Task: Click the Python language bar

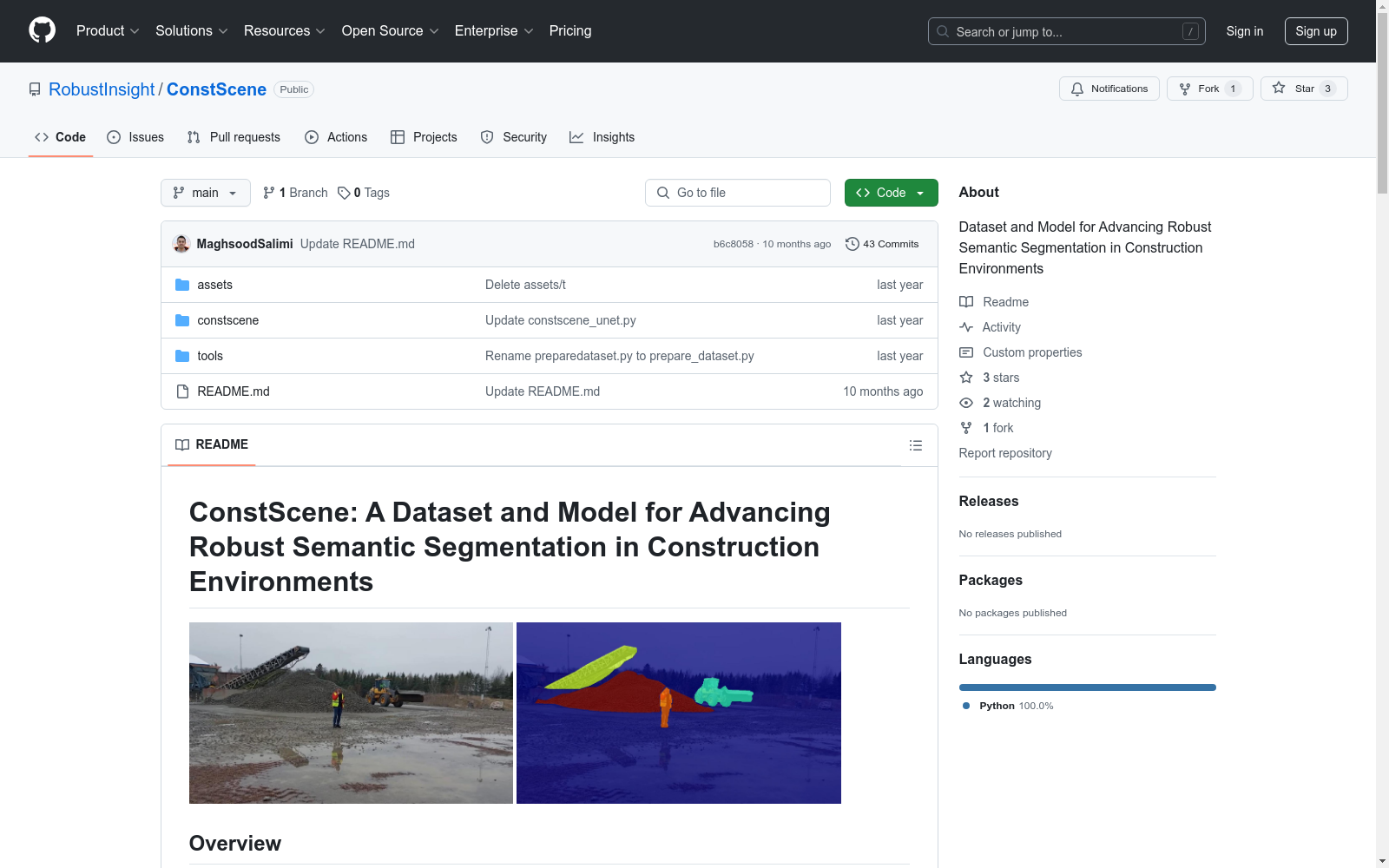Action: pyautogui.click(x=1088, y=687)
